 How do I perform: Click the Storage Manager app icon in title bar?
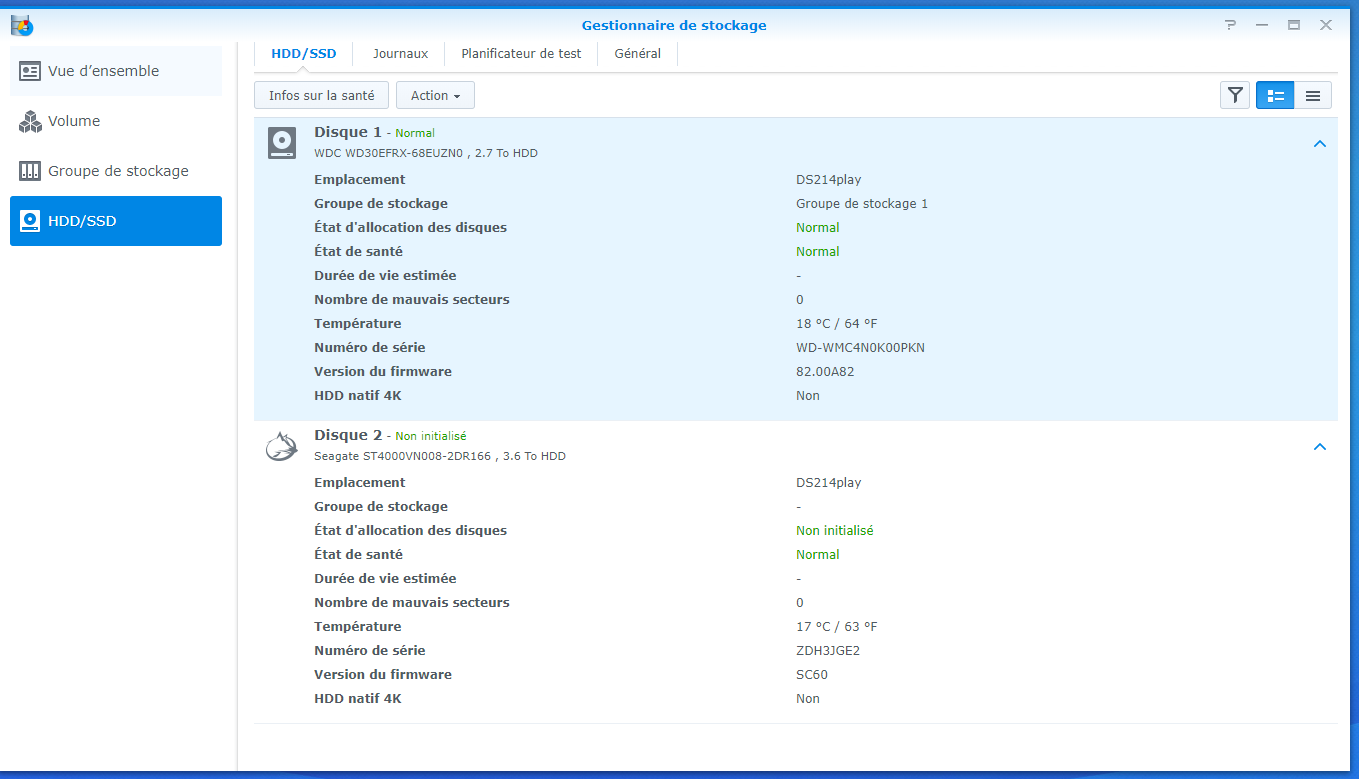pyautogui.click(x=21, y=25)
